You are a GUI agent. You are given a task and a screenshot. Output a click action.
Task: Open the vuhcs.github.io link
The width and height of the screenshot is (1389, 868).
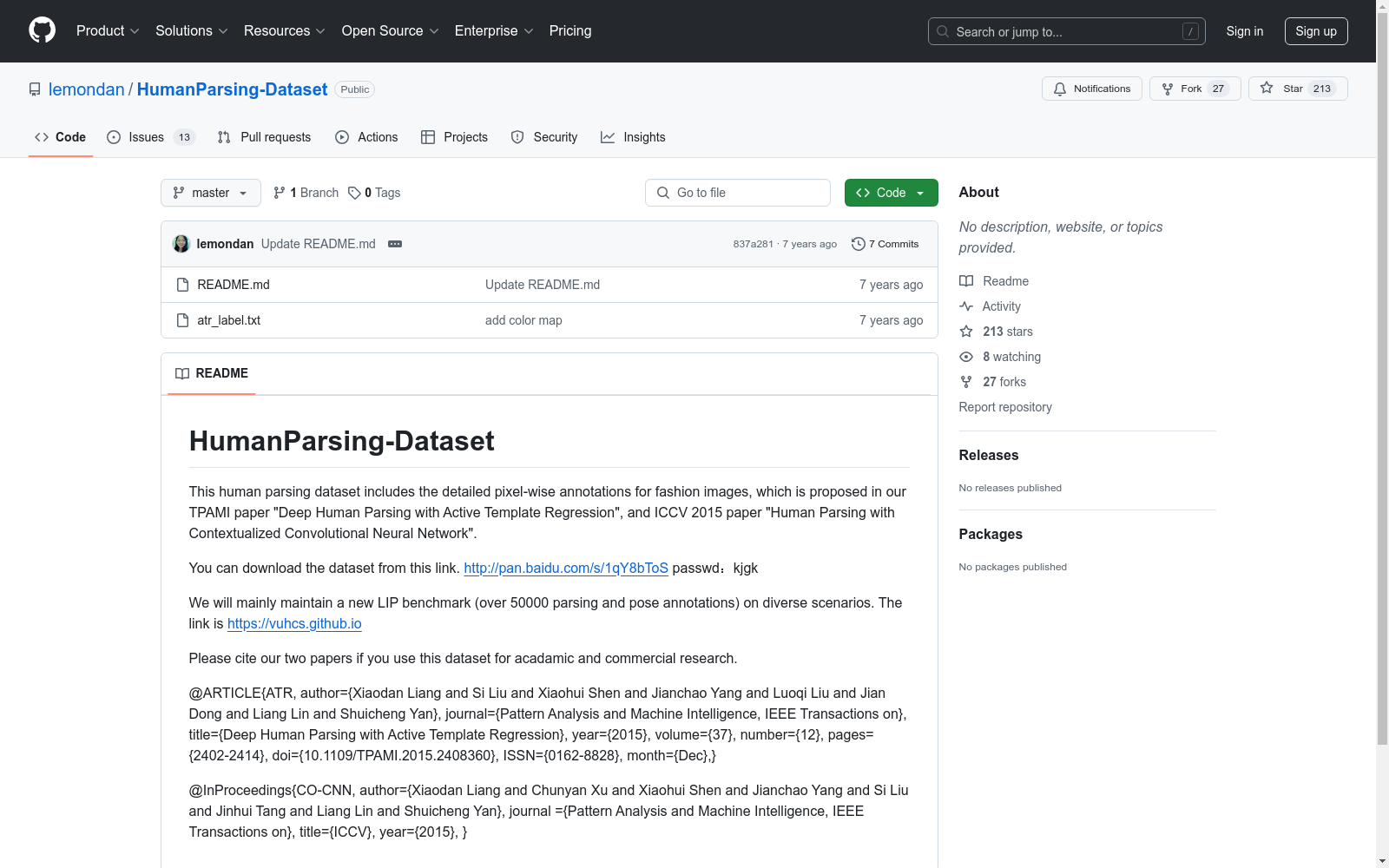294,623
